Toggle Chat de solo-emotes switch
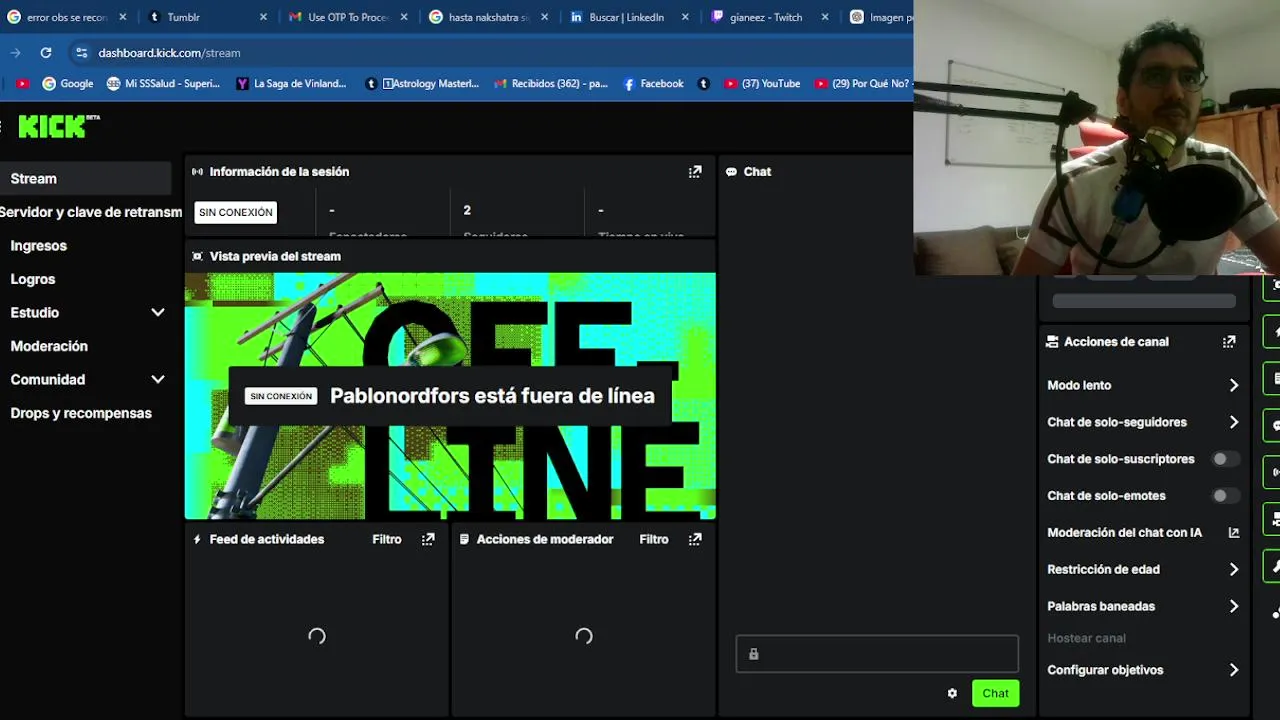 pos(1225,496)
